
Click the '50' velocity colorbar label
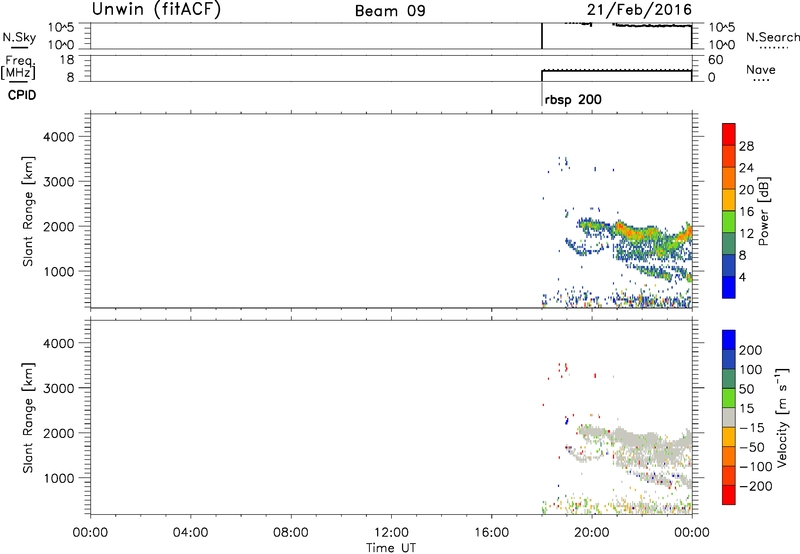(746, 389)
